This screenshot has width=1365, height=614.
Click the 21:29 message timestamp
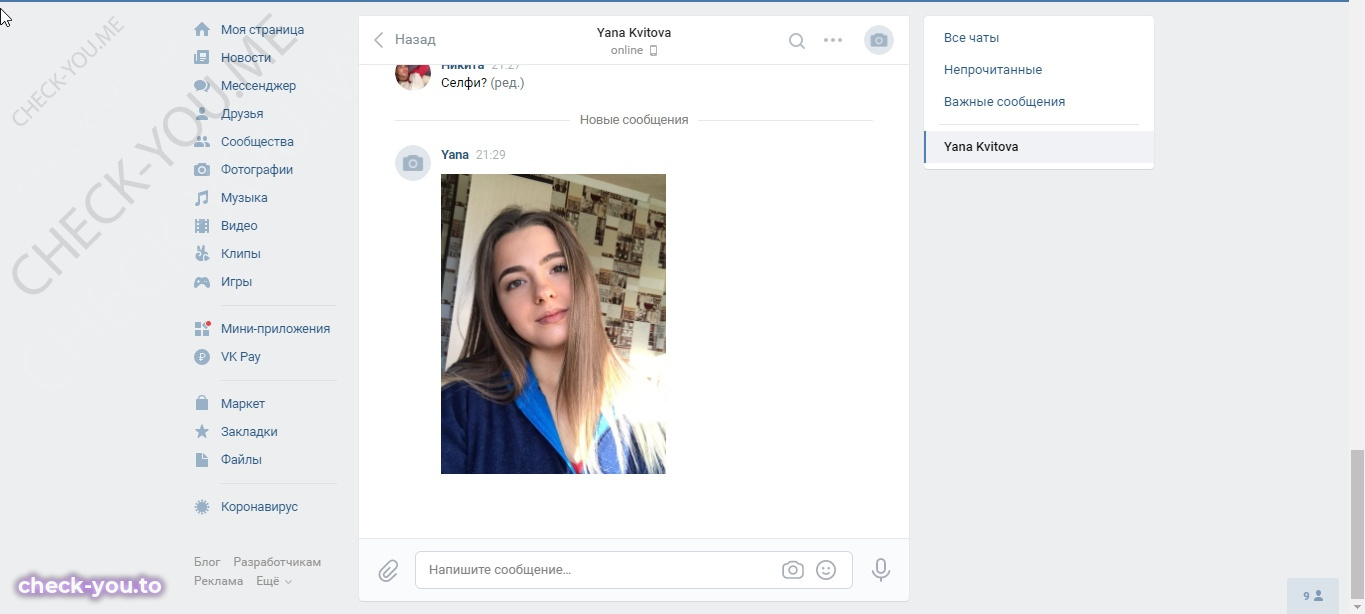(490, 155)
